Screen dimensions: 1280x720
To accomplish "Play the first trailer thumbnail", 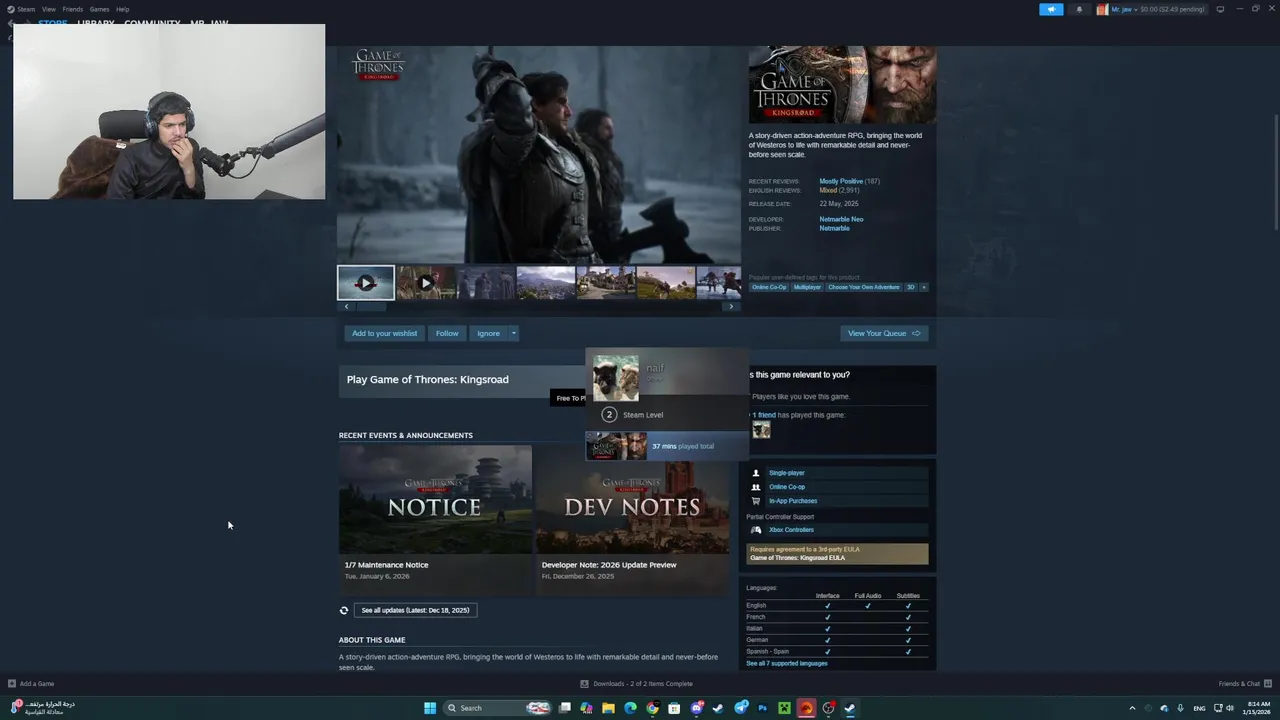I will point(366,283).
